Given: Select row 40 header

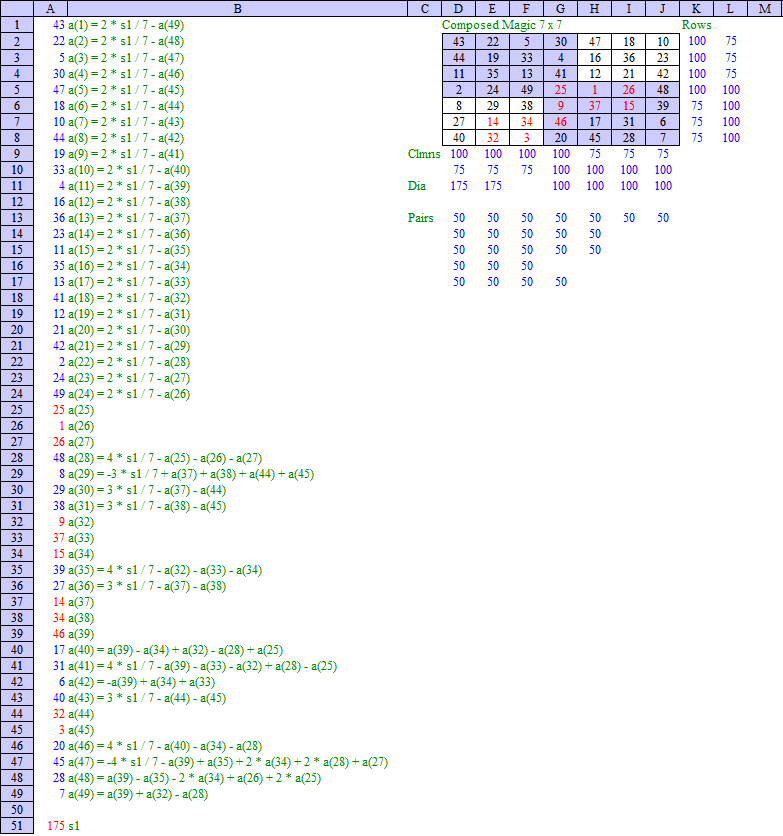Looking at the screenshot, I should [x=17, y=649].
